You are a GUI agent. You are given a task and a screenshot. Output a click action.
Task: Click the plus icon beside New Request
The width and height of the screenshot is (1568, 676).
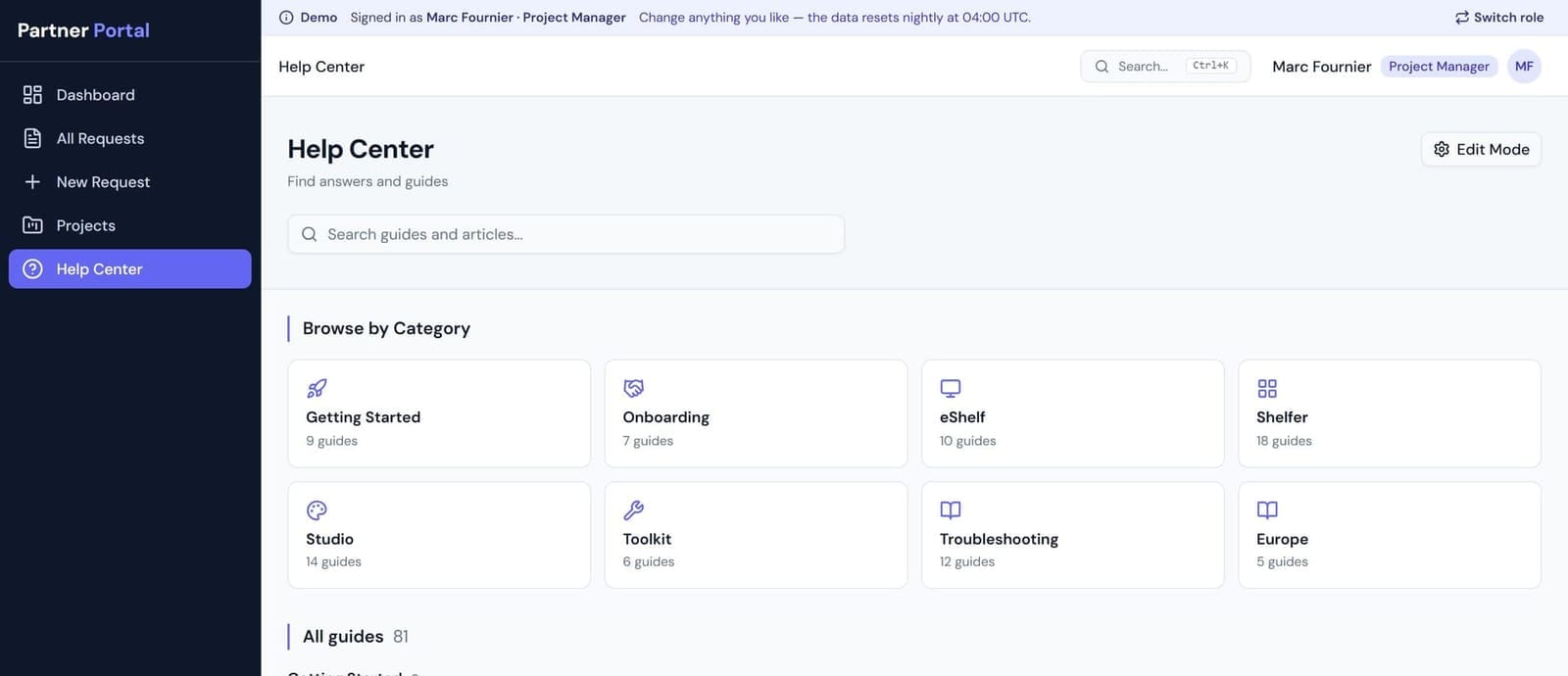[x=32, y=182]
